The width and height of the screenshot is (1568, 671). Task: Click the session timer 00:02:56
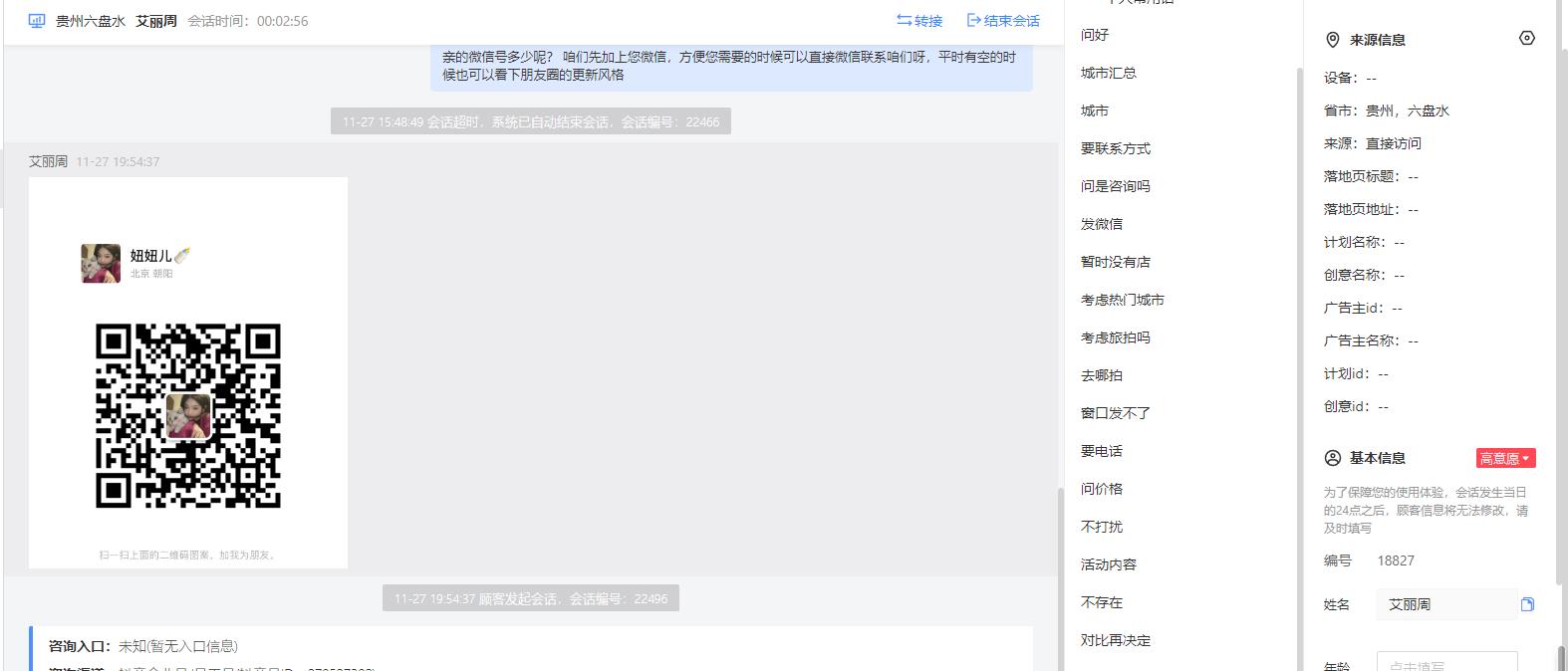[282, 21]
